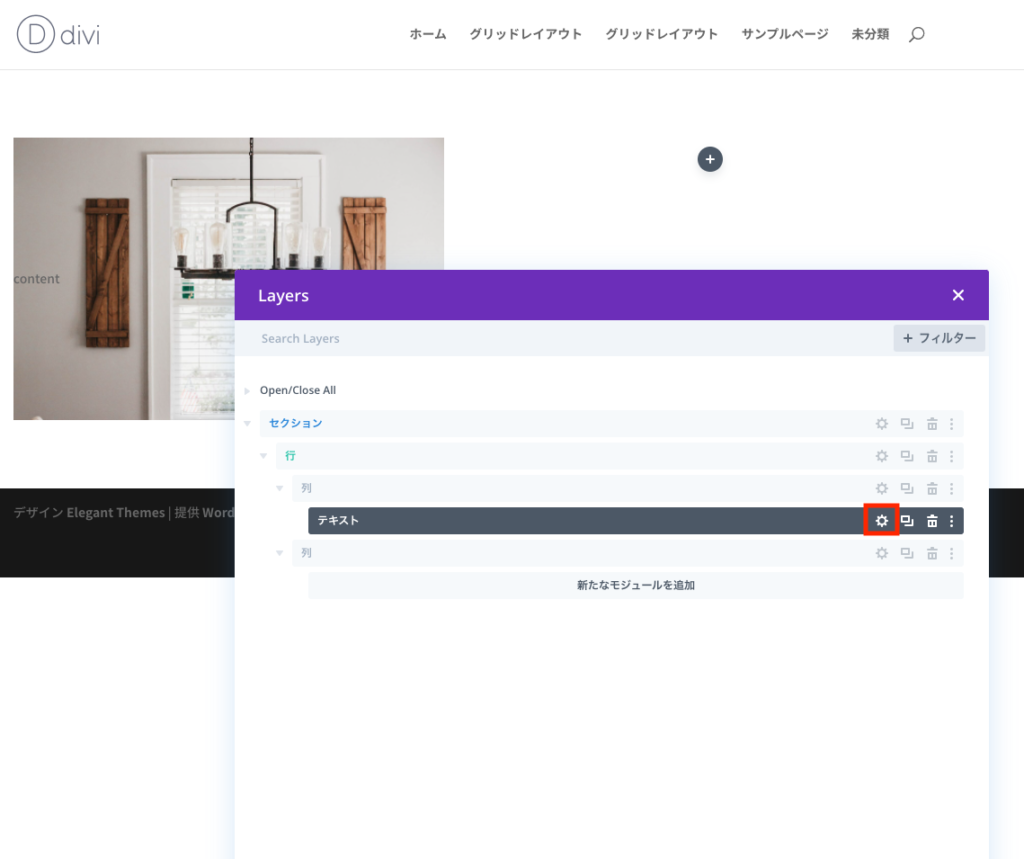This screenshot has height=859, width=1024.
Task: Click the search magnifier in header
Action: [x=916, y=35]
